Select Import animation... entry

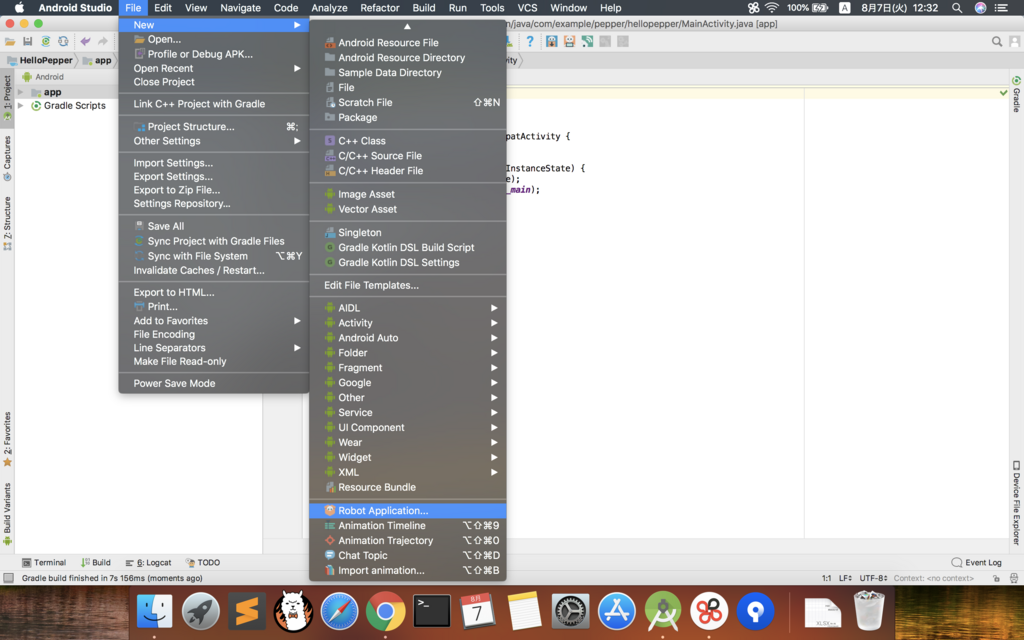click(408, 571)
